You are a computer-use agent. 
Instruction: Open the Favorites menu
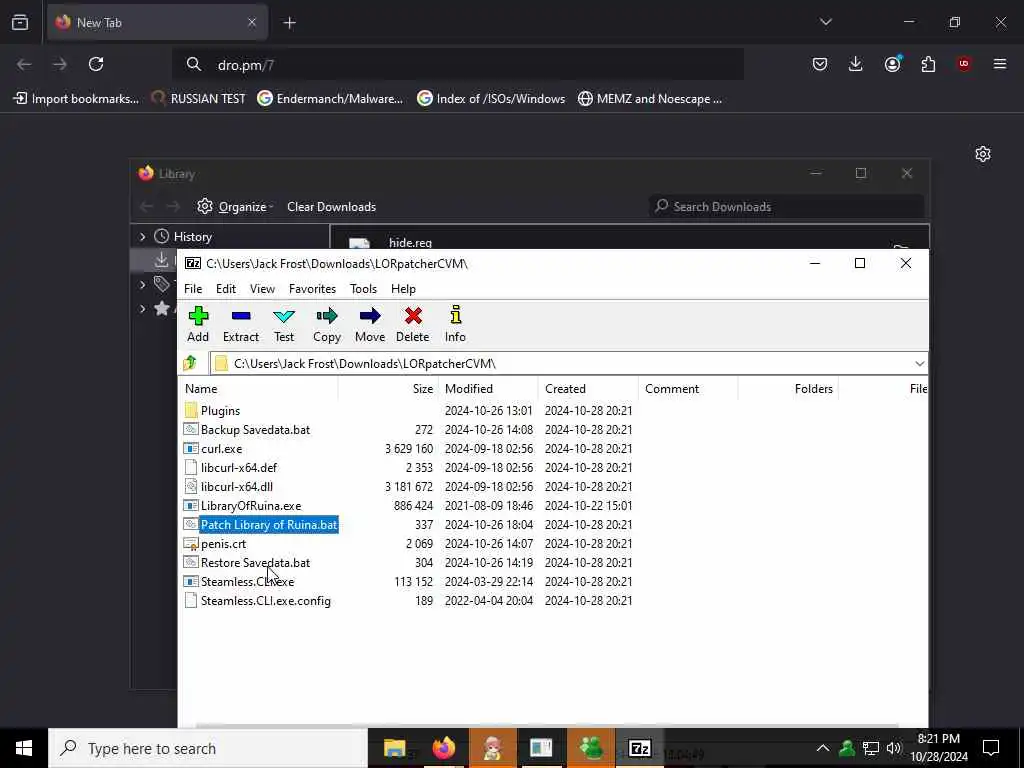tap(312, 289)
